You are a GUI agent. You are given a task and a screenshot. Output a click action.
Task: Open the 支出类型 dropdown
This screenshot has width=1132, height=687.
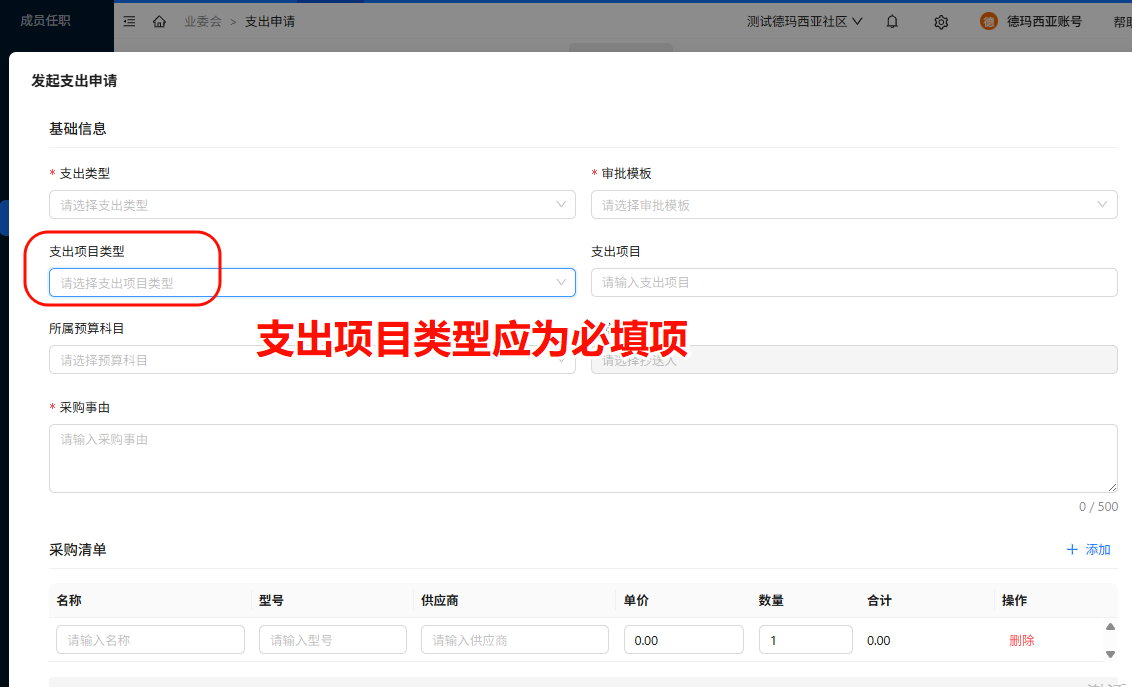[312, 205]
